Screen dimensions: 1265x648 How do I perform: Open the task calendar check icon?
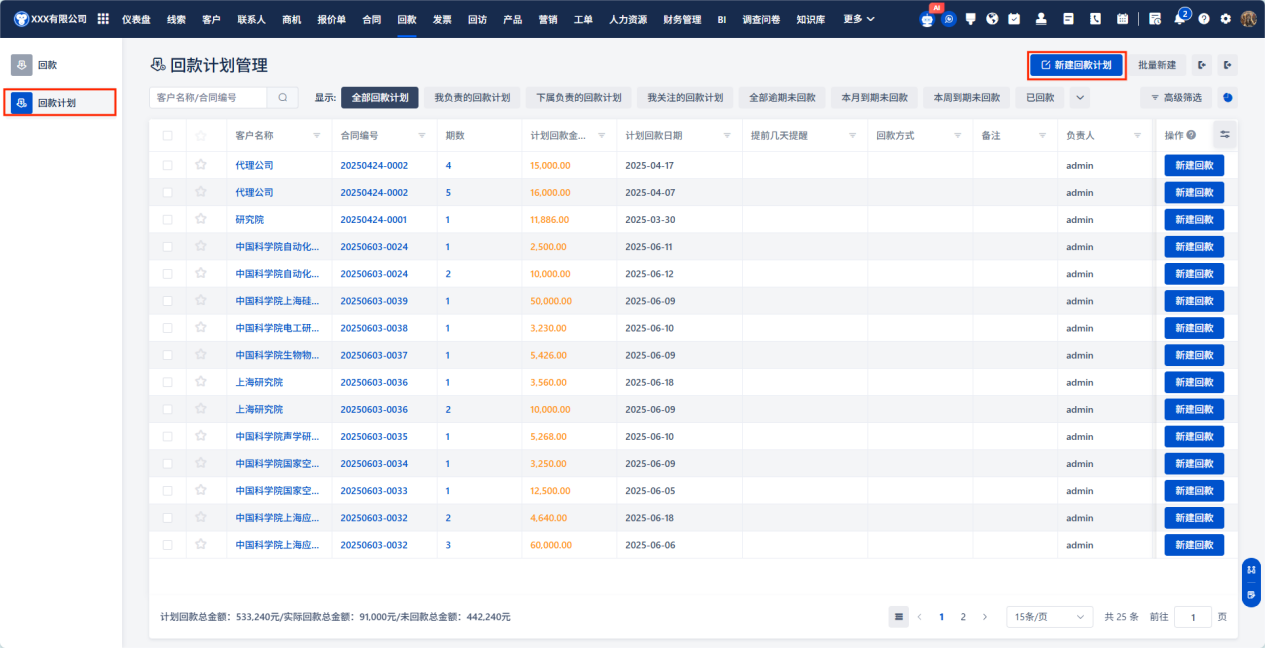pos(1014,19)
